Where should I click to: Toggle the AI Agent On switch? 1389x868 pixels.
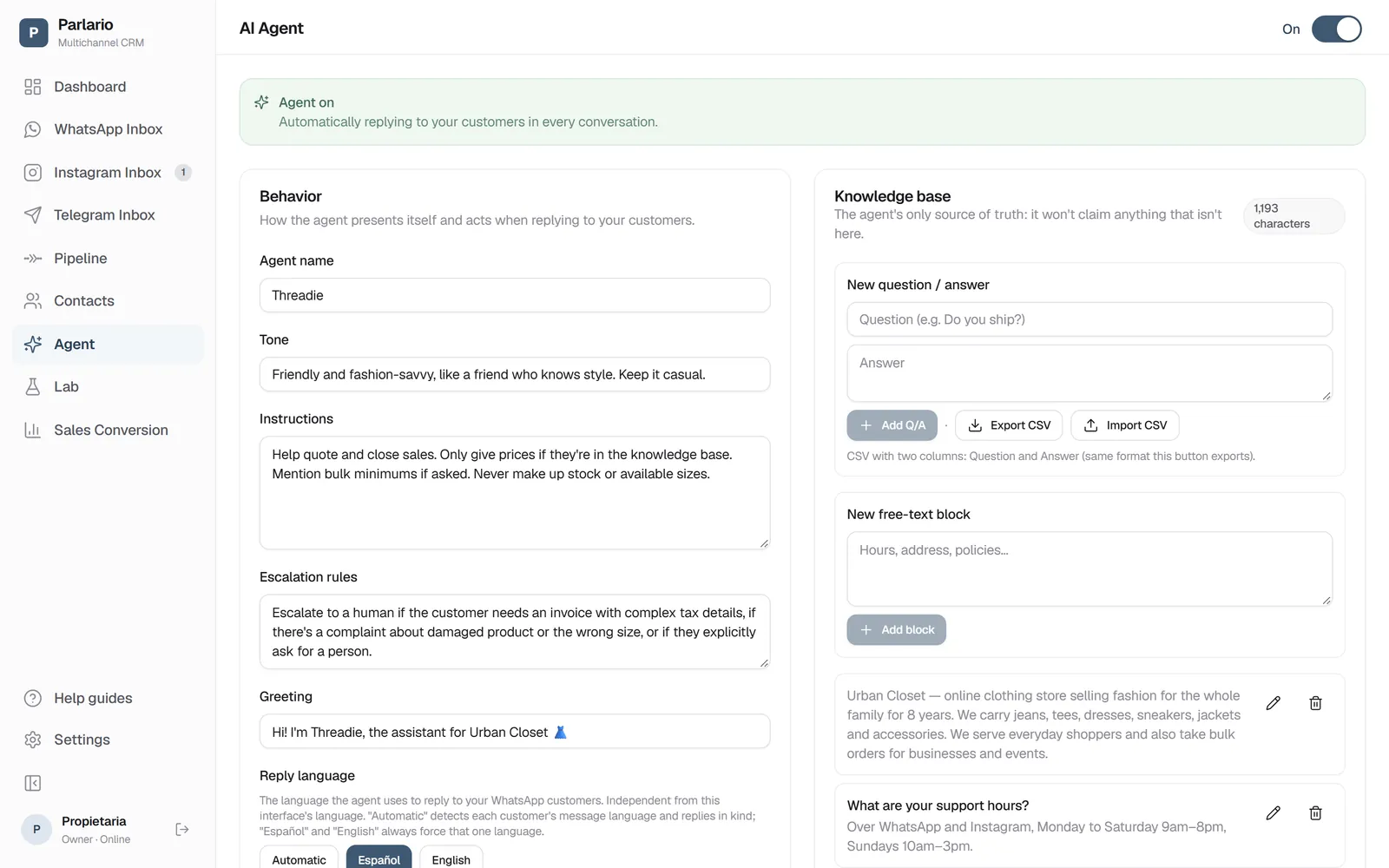[1336, 29]
